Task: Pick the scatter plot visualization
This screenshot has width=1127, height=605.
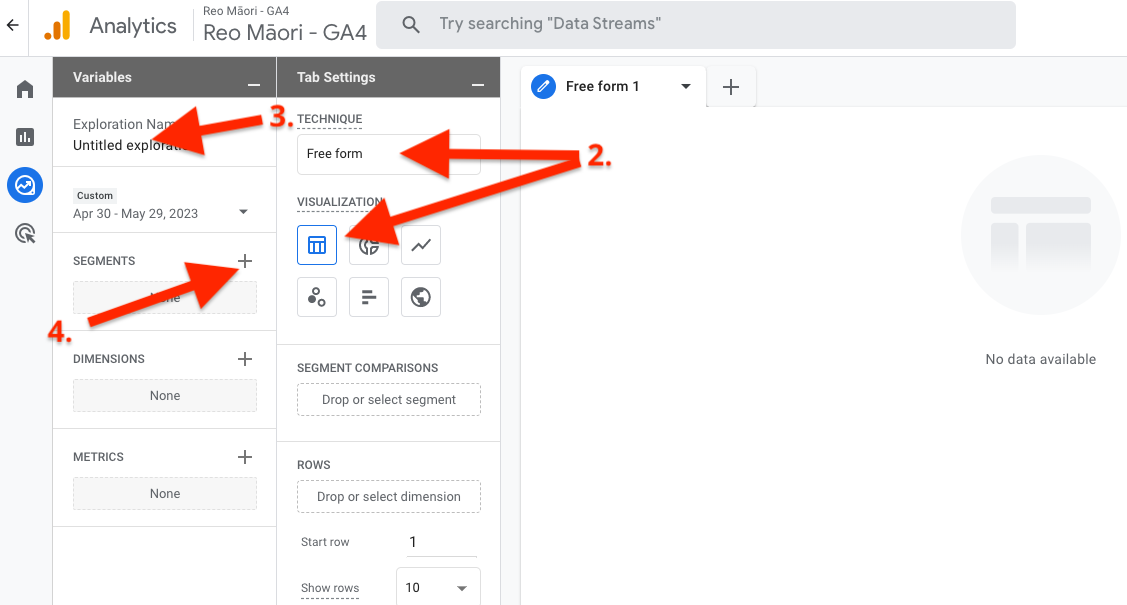Action: coord(316,296)
